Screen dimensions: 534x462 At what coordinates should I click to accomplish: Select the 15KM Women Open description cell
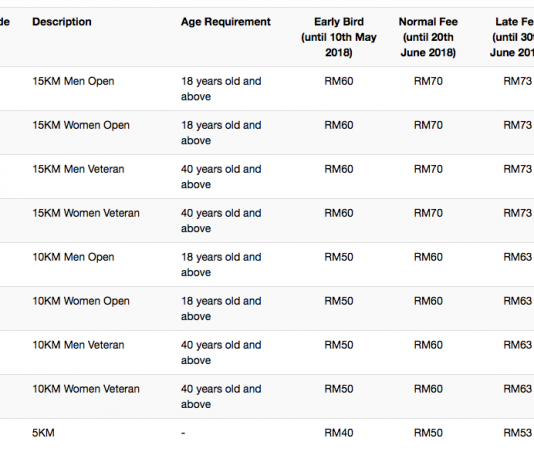click(81, 125)
